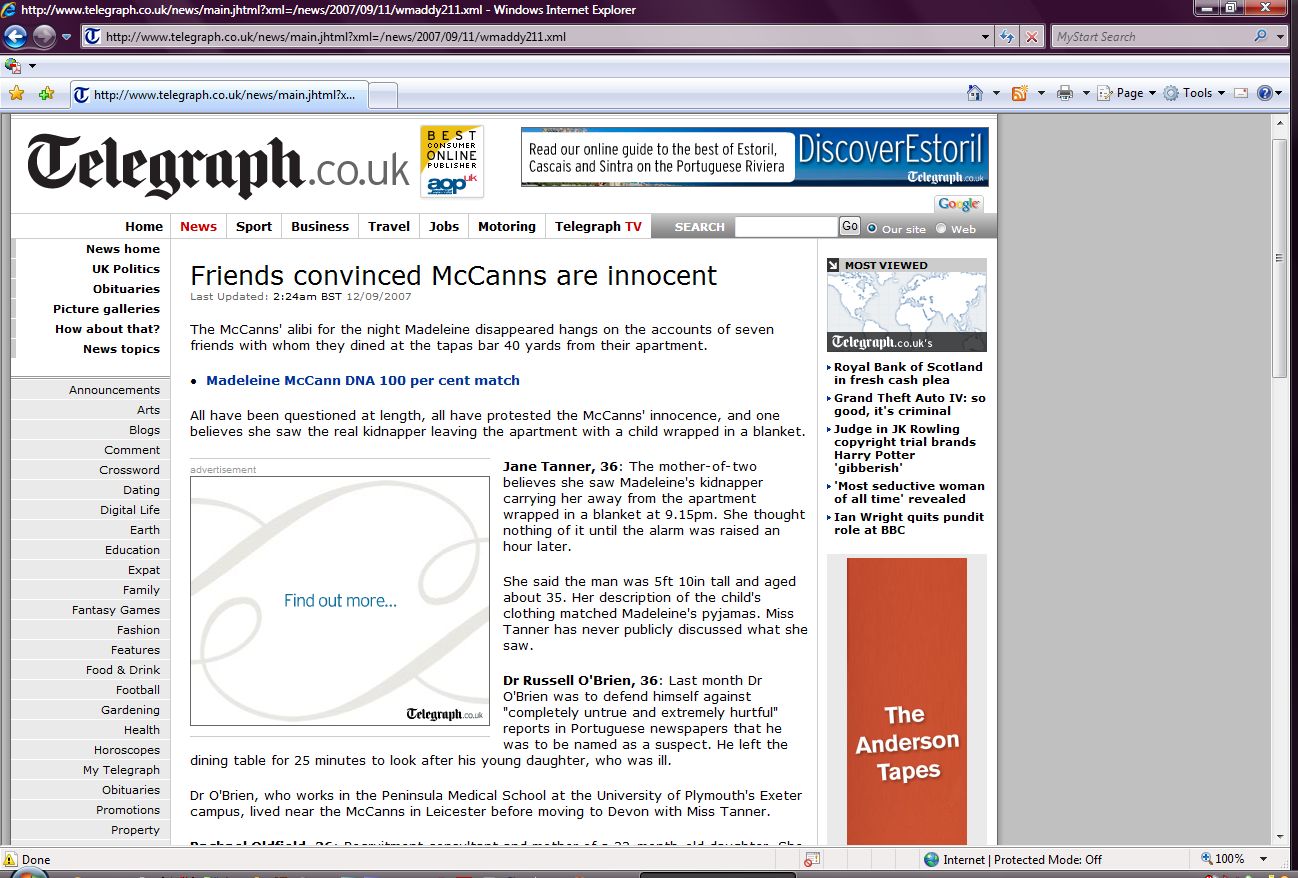The width and height of the screenshot is (1298, 878).
Task: Click the RSS feeds icon
Action: click(x=1020, y=93)
